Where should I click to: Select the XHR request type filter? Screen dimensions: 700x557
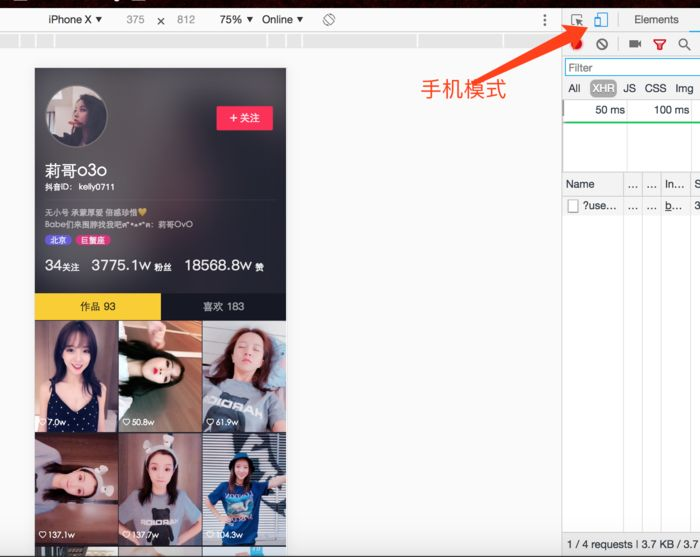tap(603, 88)
